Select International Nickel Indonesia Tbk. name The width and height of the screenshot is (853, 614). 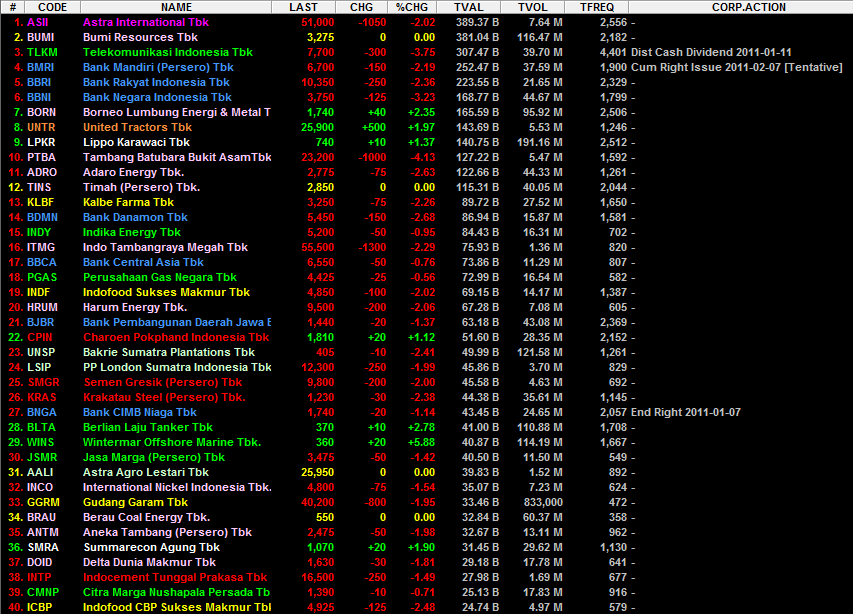pos(177,487)
